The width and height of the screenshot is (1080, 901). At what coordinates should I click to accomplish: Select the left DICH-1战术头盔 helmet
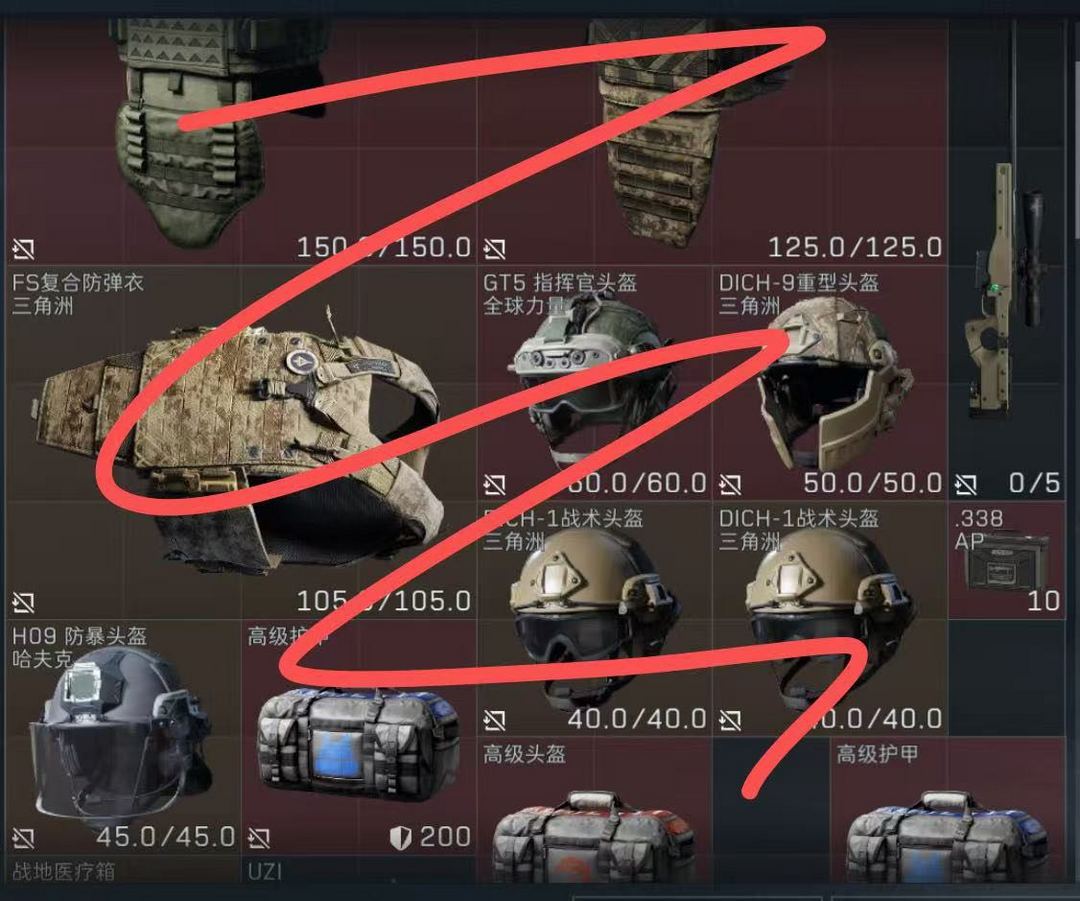click(594, 619)
